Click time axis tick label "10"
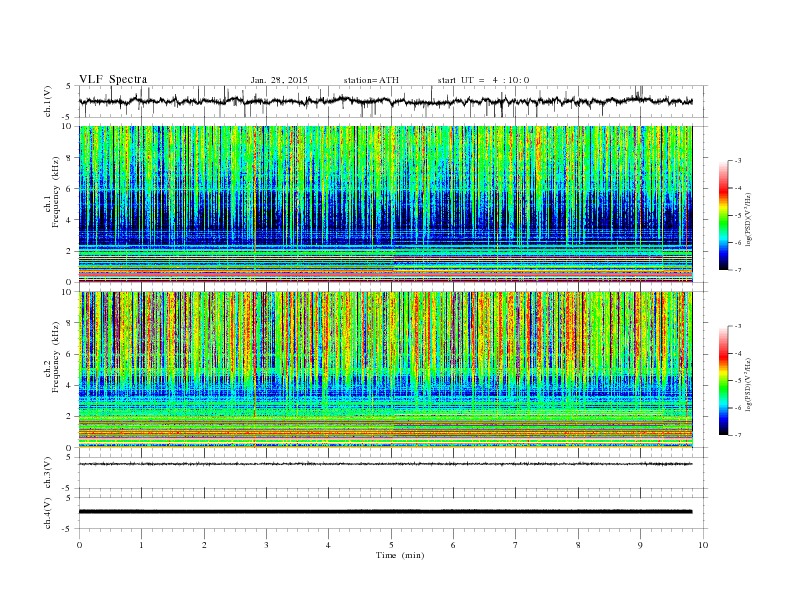Viewport: 792px width, 612px height. (703, 545)
